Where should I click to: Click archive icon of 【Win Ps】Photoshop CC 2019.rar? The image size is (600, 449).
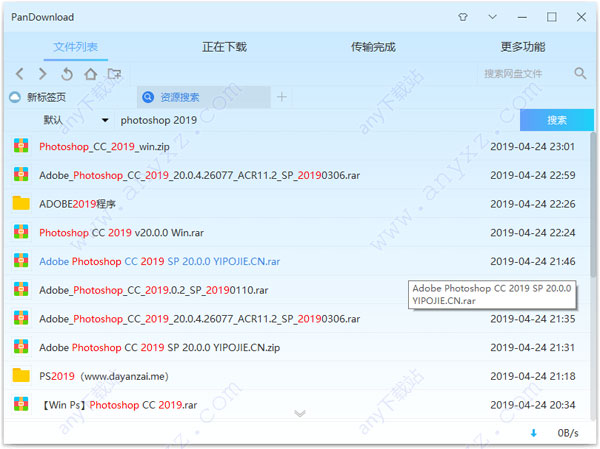click(21, 404)
